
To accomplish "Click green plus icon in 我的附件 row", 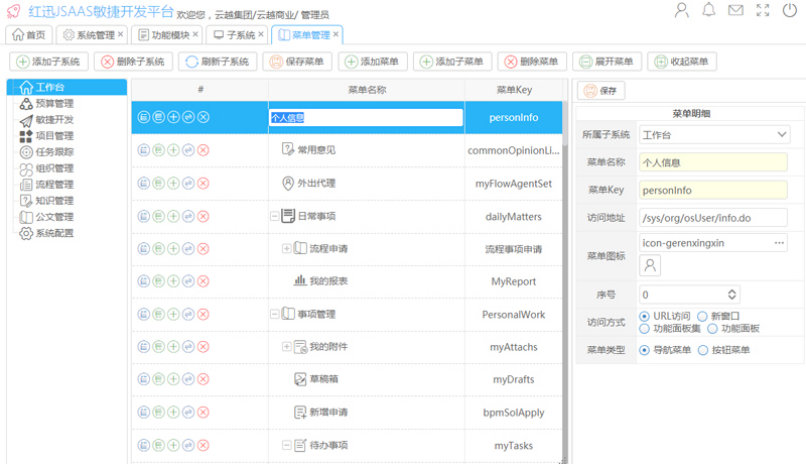I will click(x=174, y=347).
